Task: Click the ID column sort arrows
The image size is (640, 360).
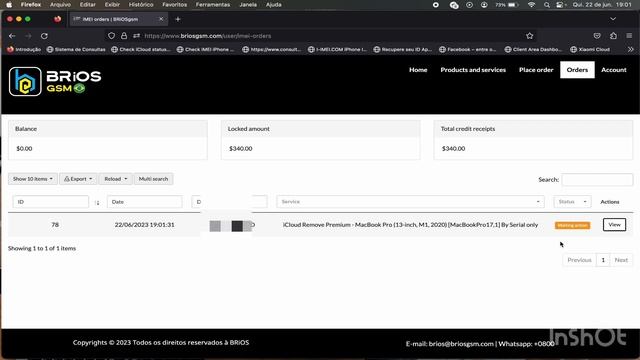Action: (x=97, y=202)
